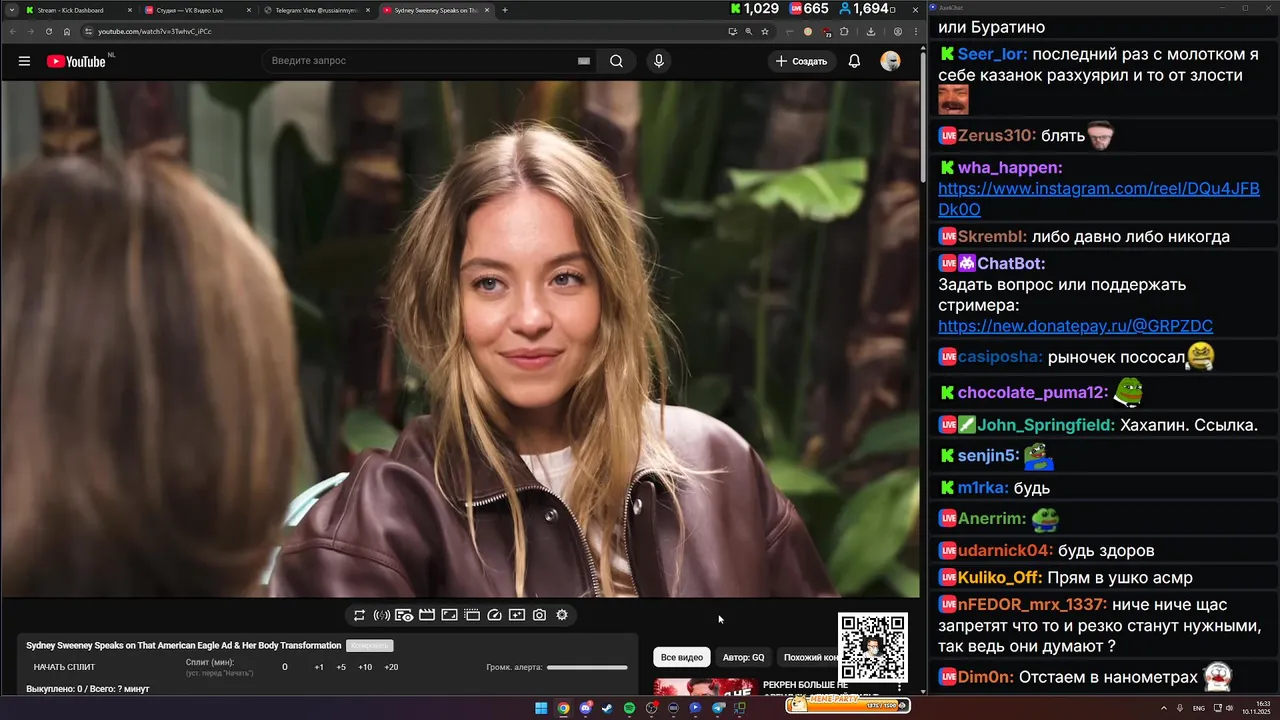Click the Создать button
1280x720 pixels.
tap(801, 61)
